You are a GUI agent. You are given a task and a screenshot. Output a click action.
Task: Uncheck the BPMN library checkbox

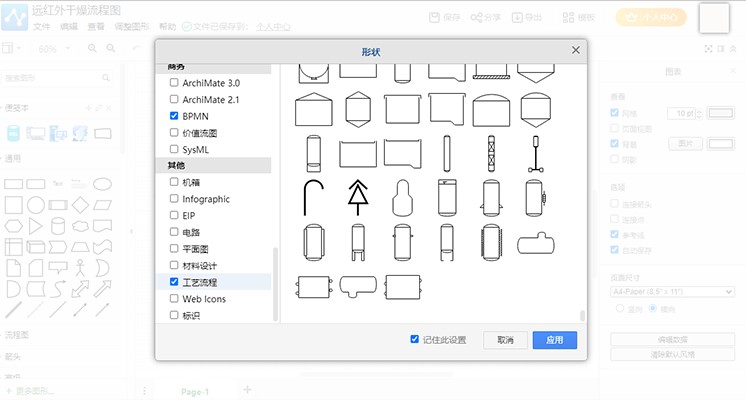pos(174,116)
